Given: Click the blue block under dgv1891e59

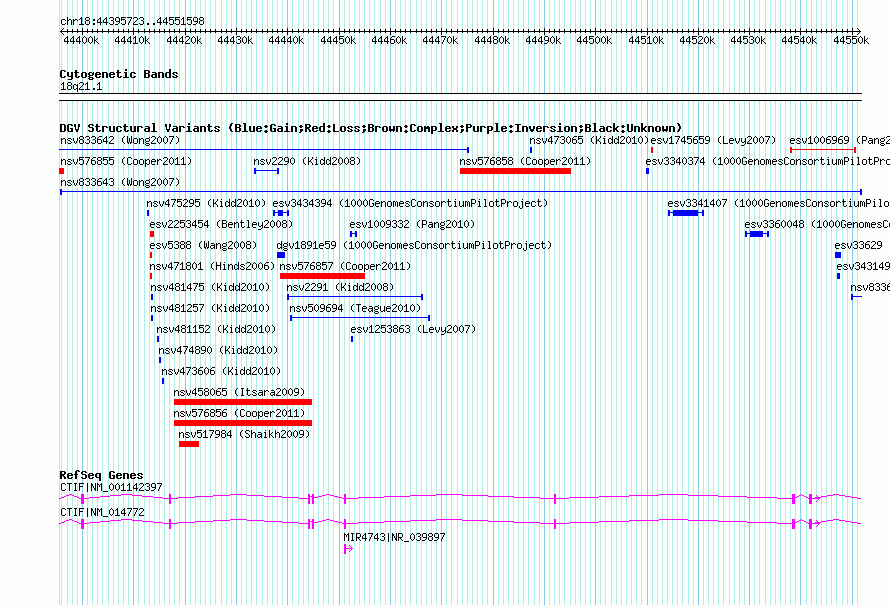Looking at the screenshot, I should click(281, 255).
